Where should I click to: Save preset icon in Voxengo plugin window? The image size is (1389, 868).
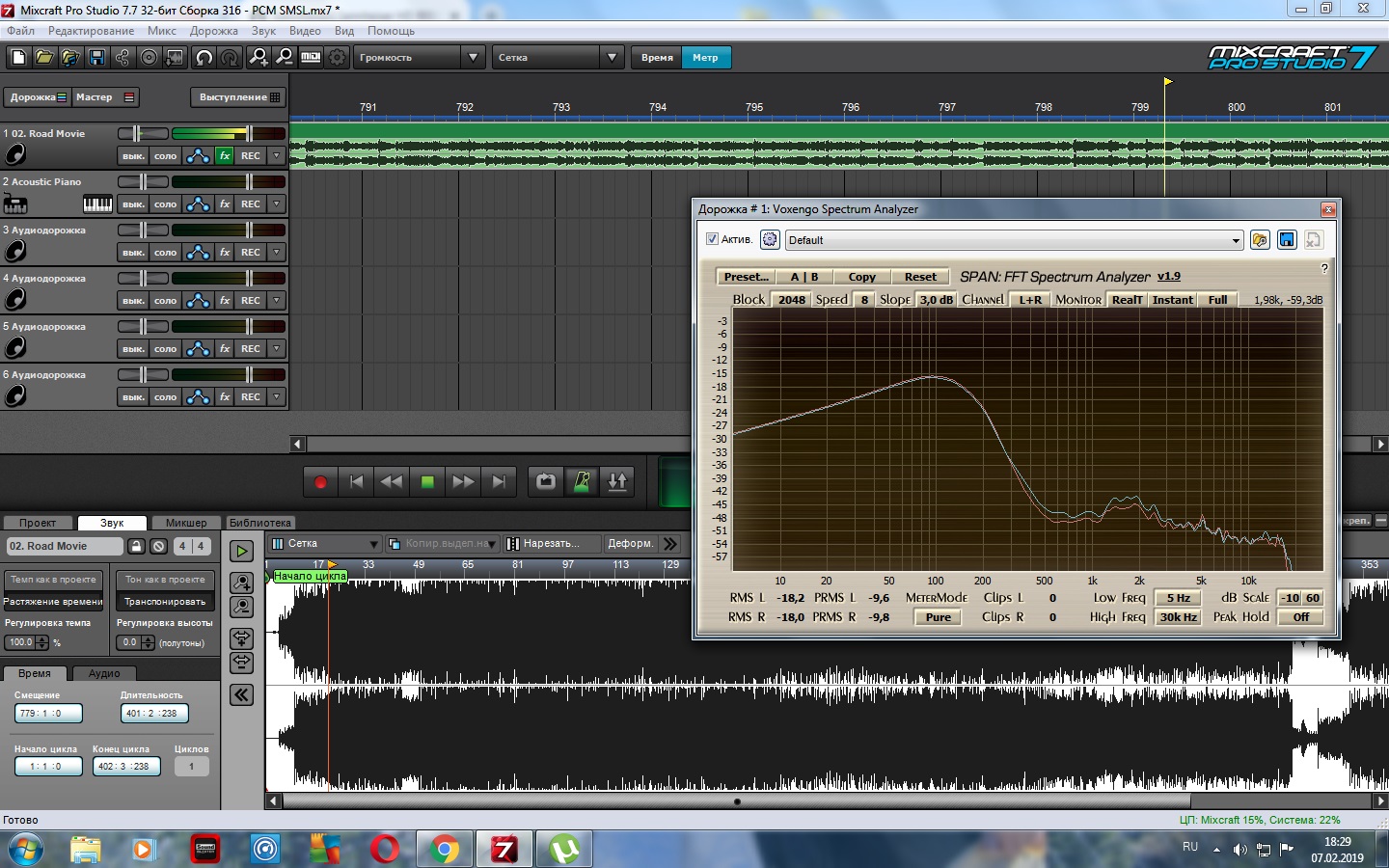coord(1287,240)
